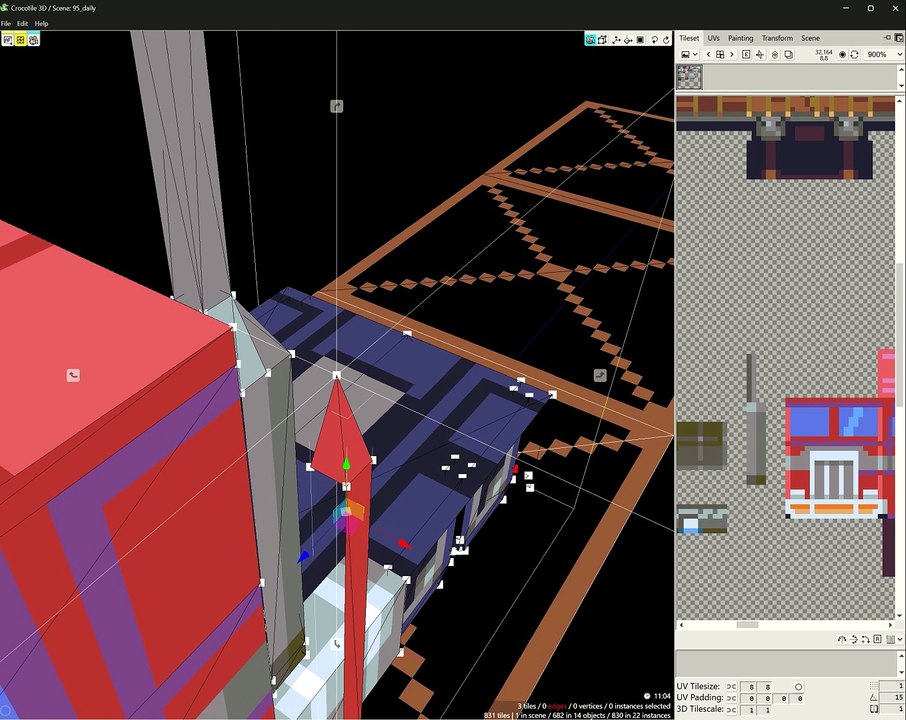Open the Painting tab
The image size is (906, 720).
coord(740,38)
